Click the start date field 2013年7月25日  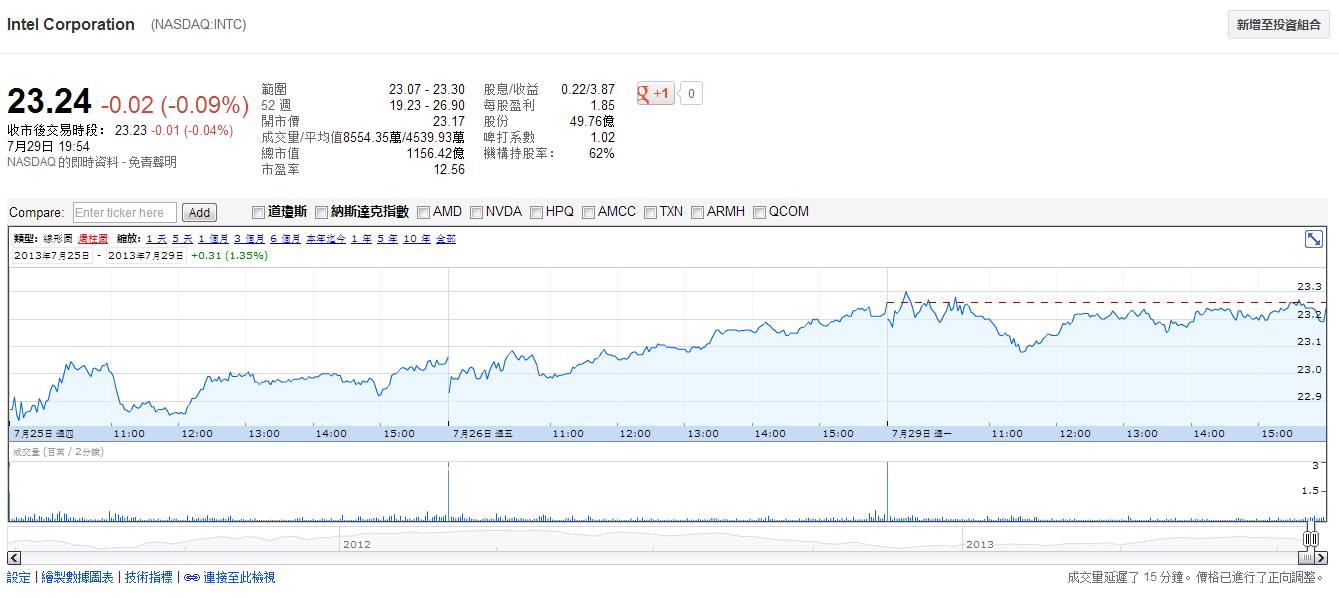point(51,256)
